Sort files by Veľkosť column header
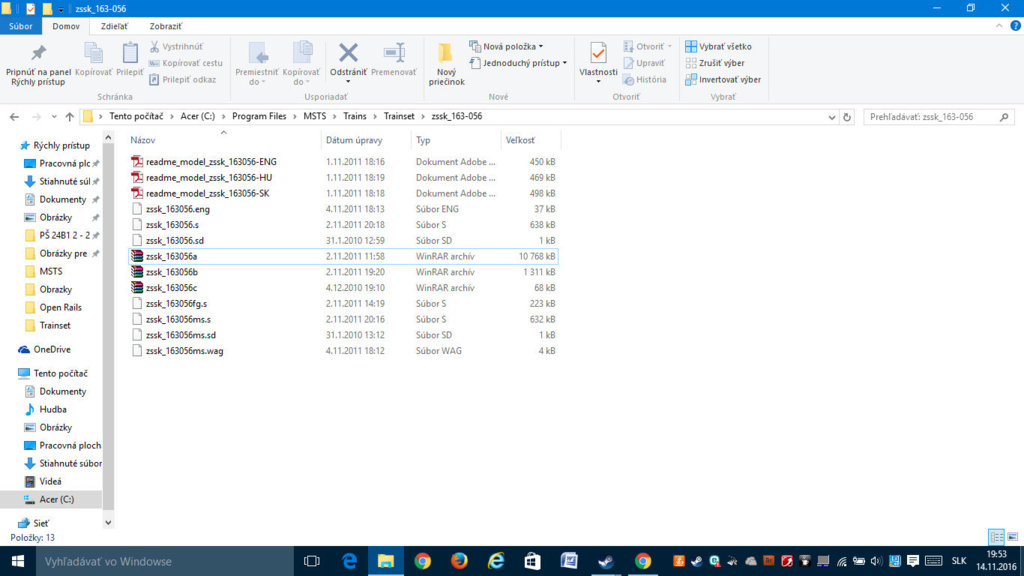The width and height of the screenshot is (1024, 576). click(x=520, y=140)
